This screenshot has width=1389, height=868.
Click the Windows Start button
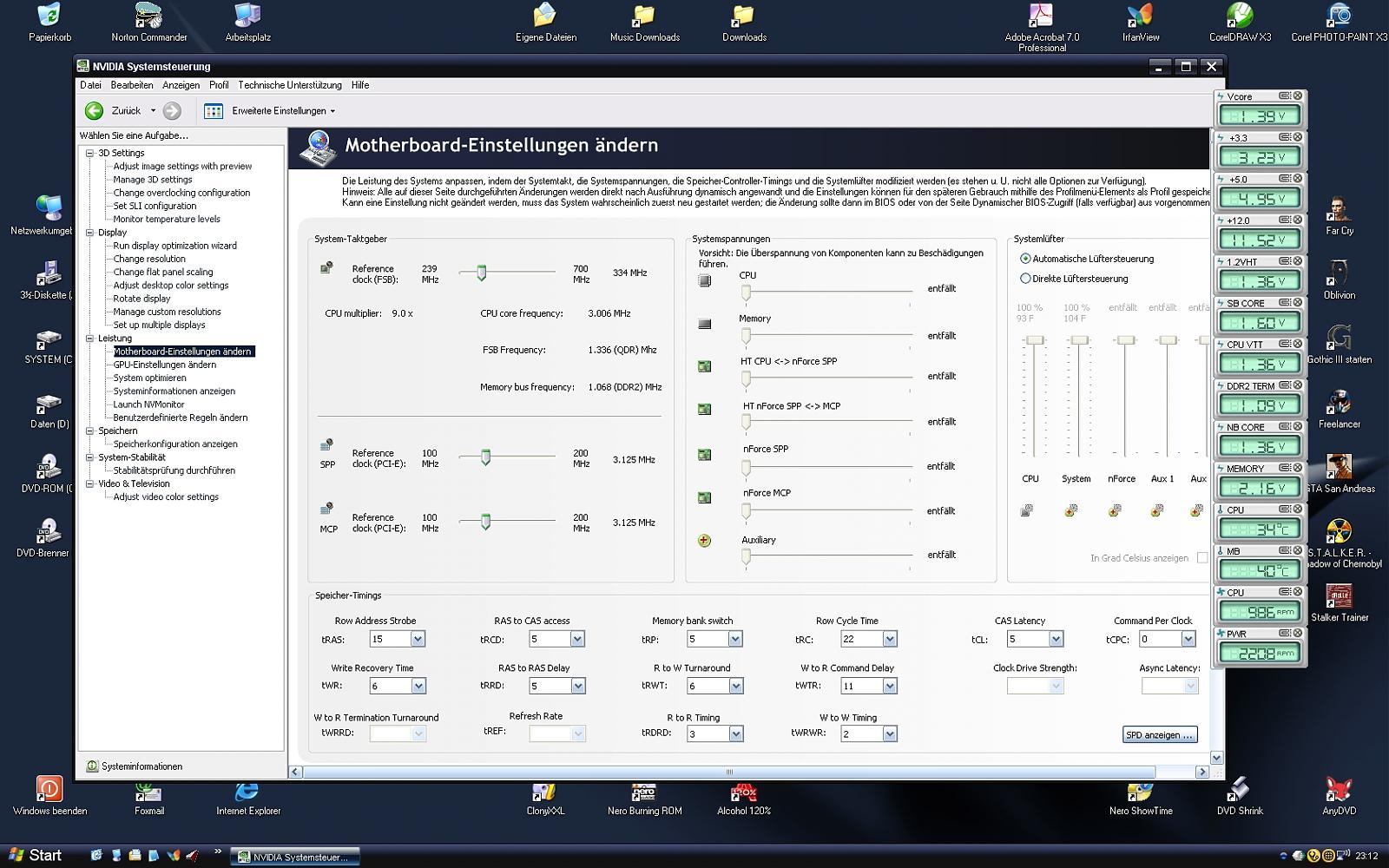35,855
